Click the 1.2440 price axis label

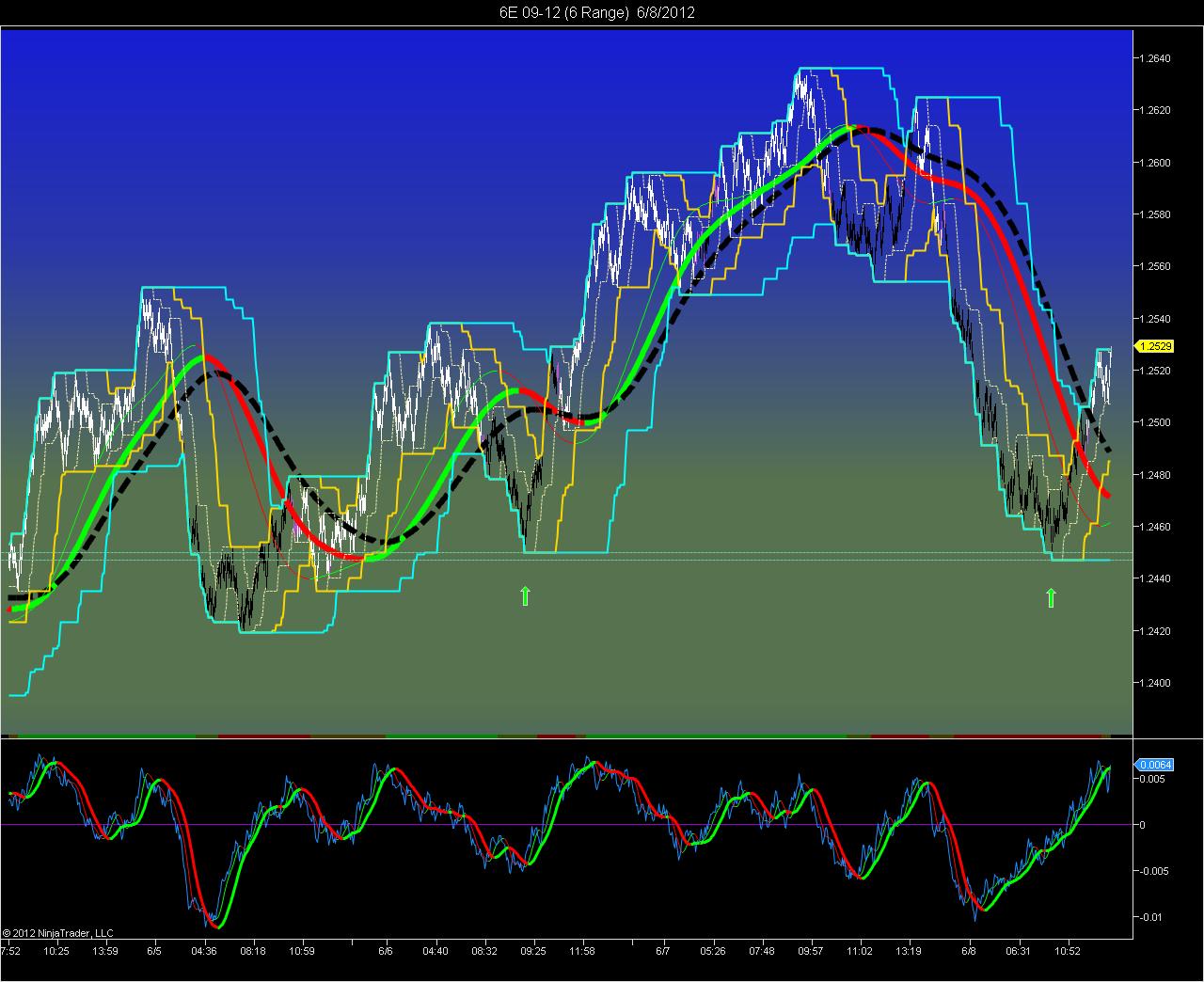click(x=1155, y=578)
